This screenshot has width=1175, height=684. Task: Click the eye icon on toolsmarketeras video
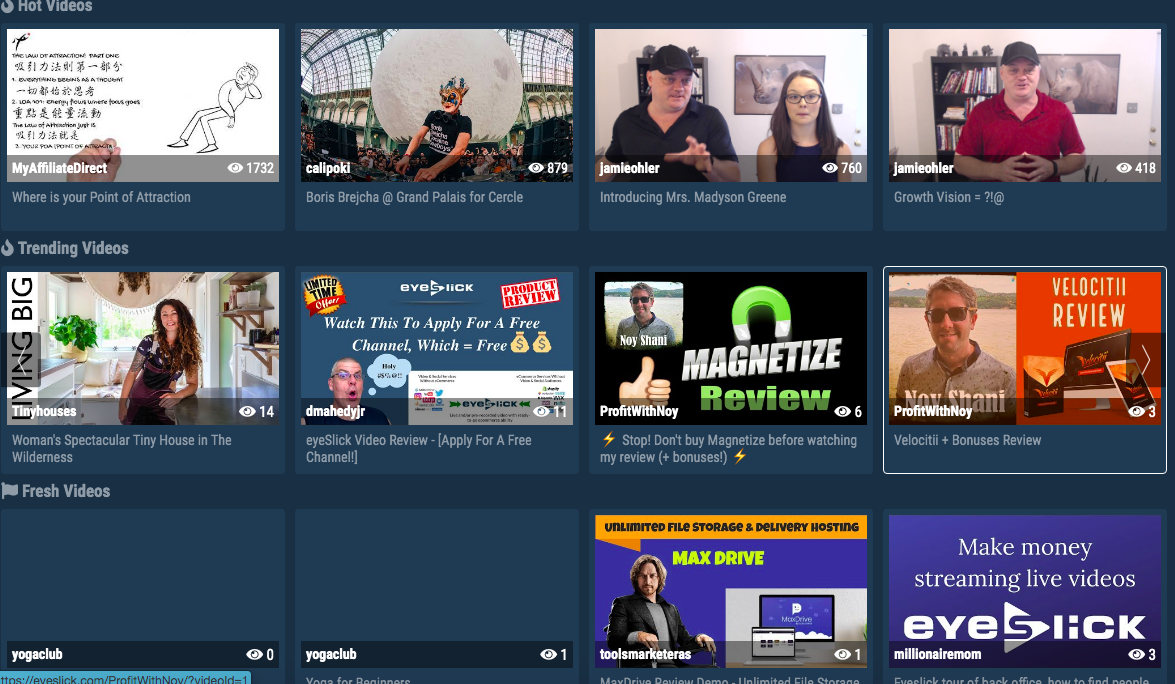coord(842,654)
